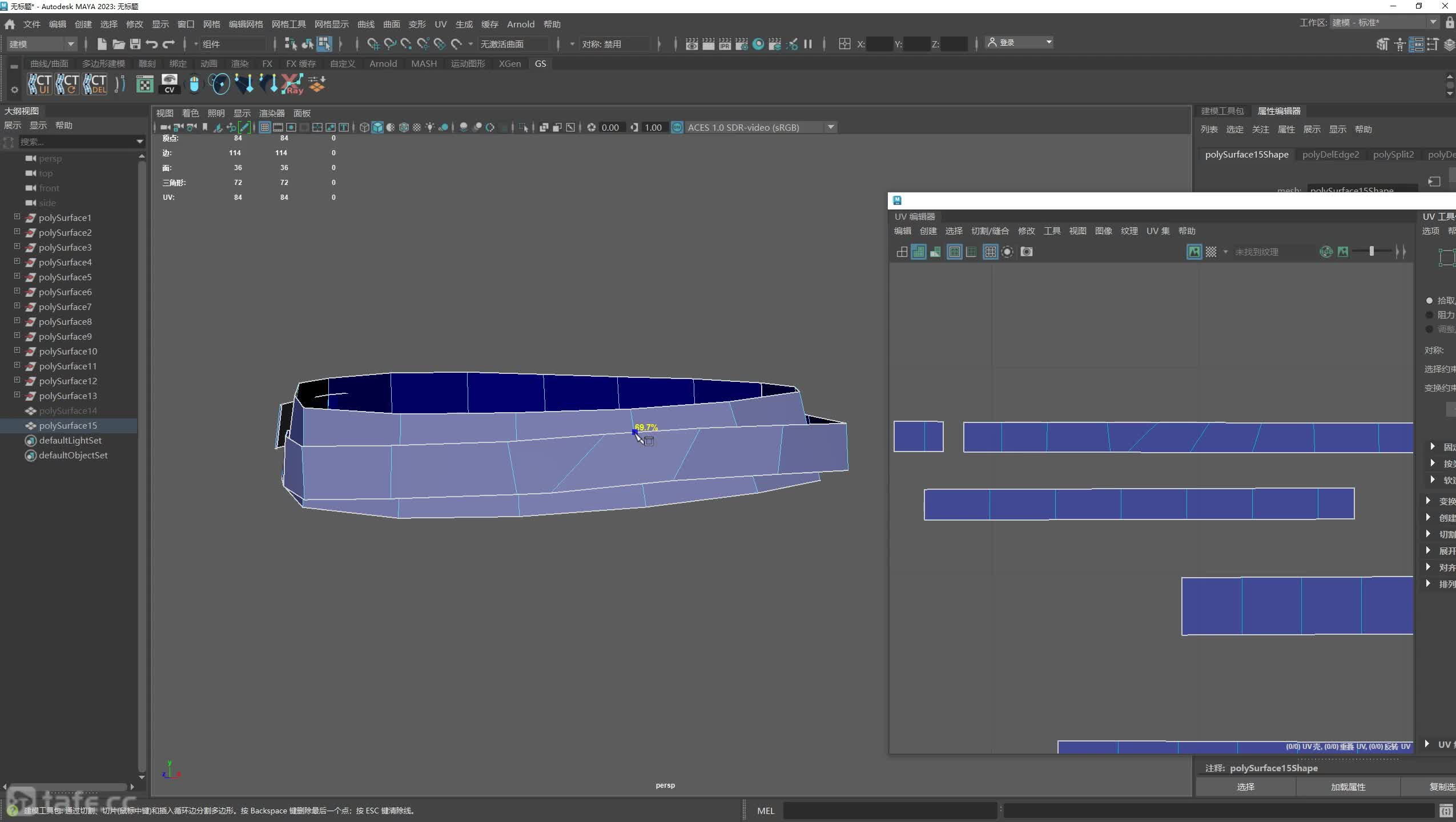Click the Snap to grids magnet icon
This screenshot has width=1456, height=822.
coord(373,44)
